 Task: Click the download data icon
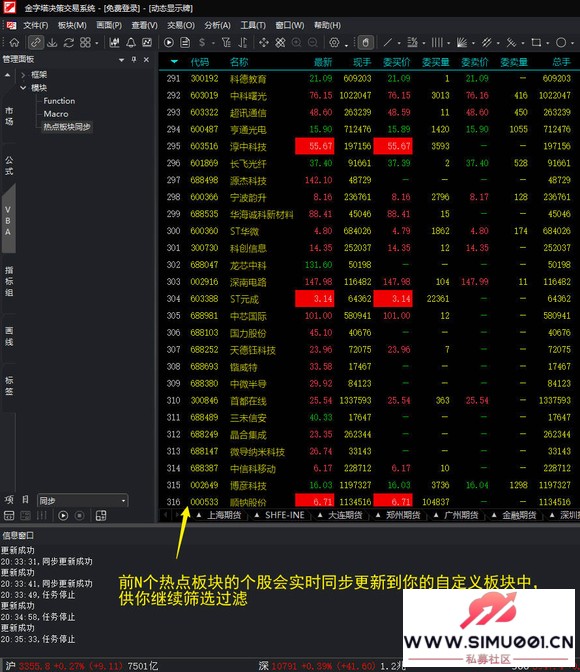click(52, 42)
